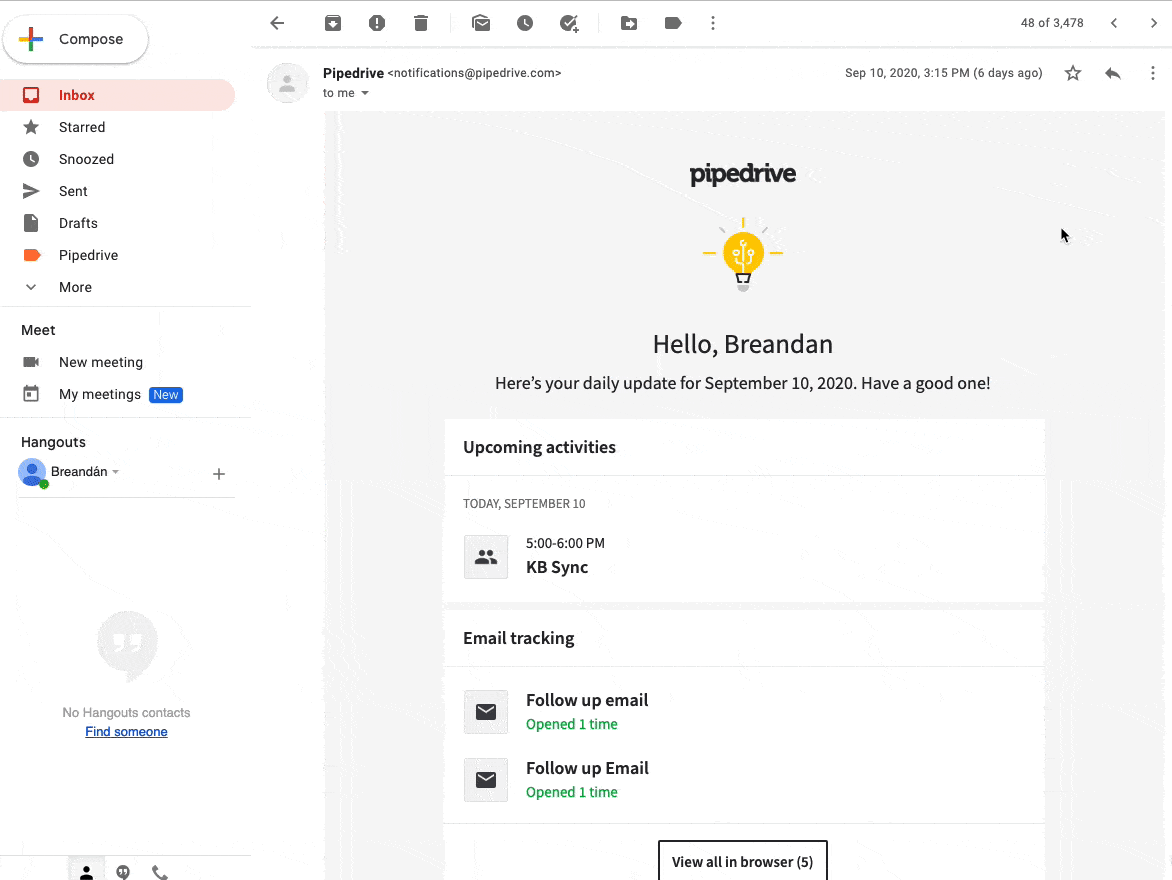This screenshot has width=1172, height=880.
Task: Open the 'Follow up Email' capitalized entry
Action: (x=587, y=769)
